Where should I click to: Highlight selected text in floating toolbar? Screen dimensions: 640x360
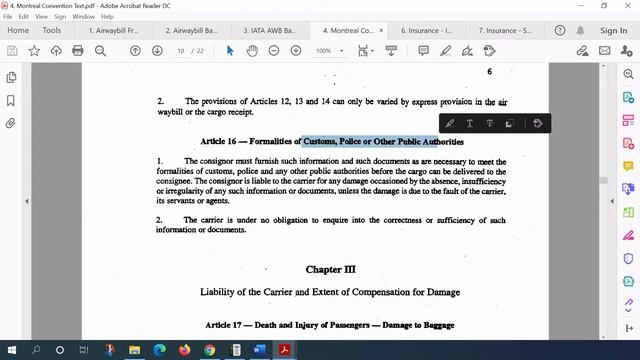pos(450,123)
